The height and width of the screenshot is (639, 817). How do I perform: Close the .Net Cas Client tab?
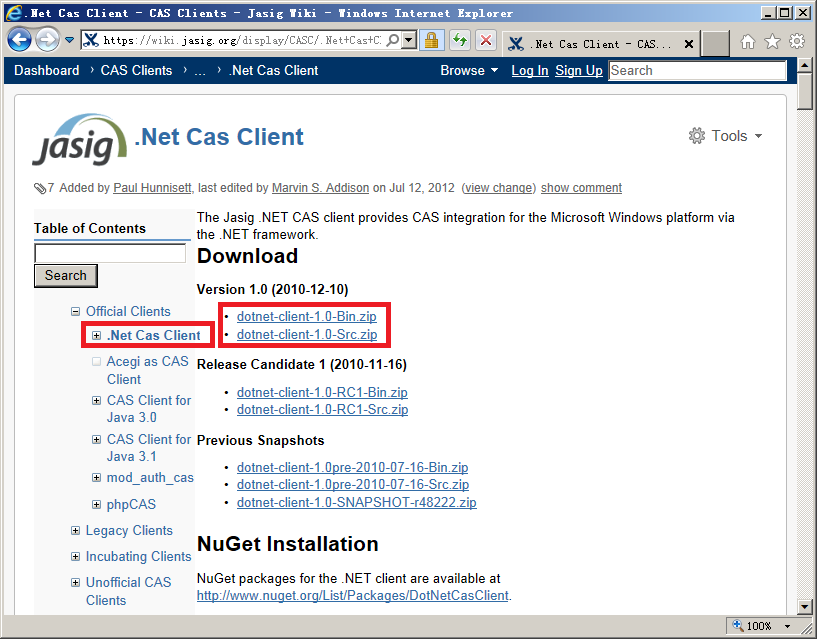(688, 44)
